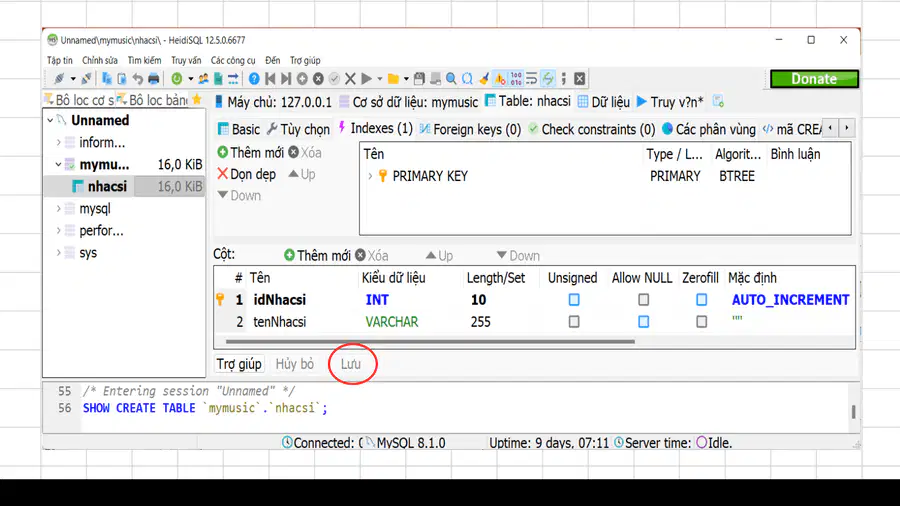Click the VARCHAR data type cell
This screenshot has width=900, height=506.
(x=392, y=322)
